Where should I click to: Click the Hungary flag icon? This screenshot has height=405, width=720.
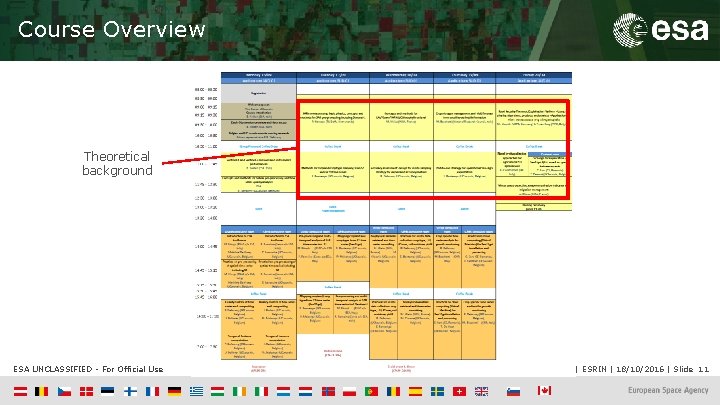tap(218, 391)
